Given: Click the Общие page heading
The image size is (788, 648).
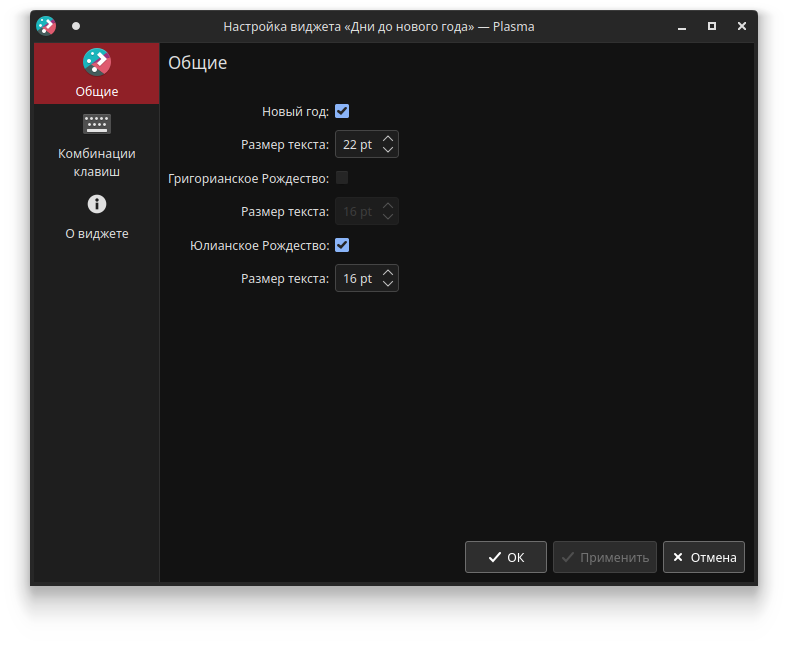Looking at the screenshot, I should (198, 63).
